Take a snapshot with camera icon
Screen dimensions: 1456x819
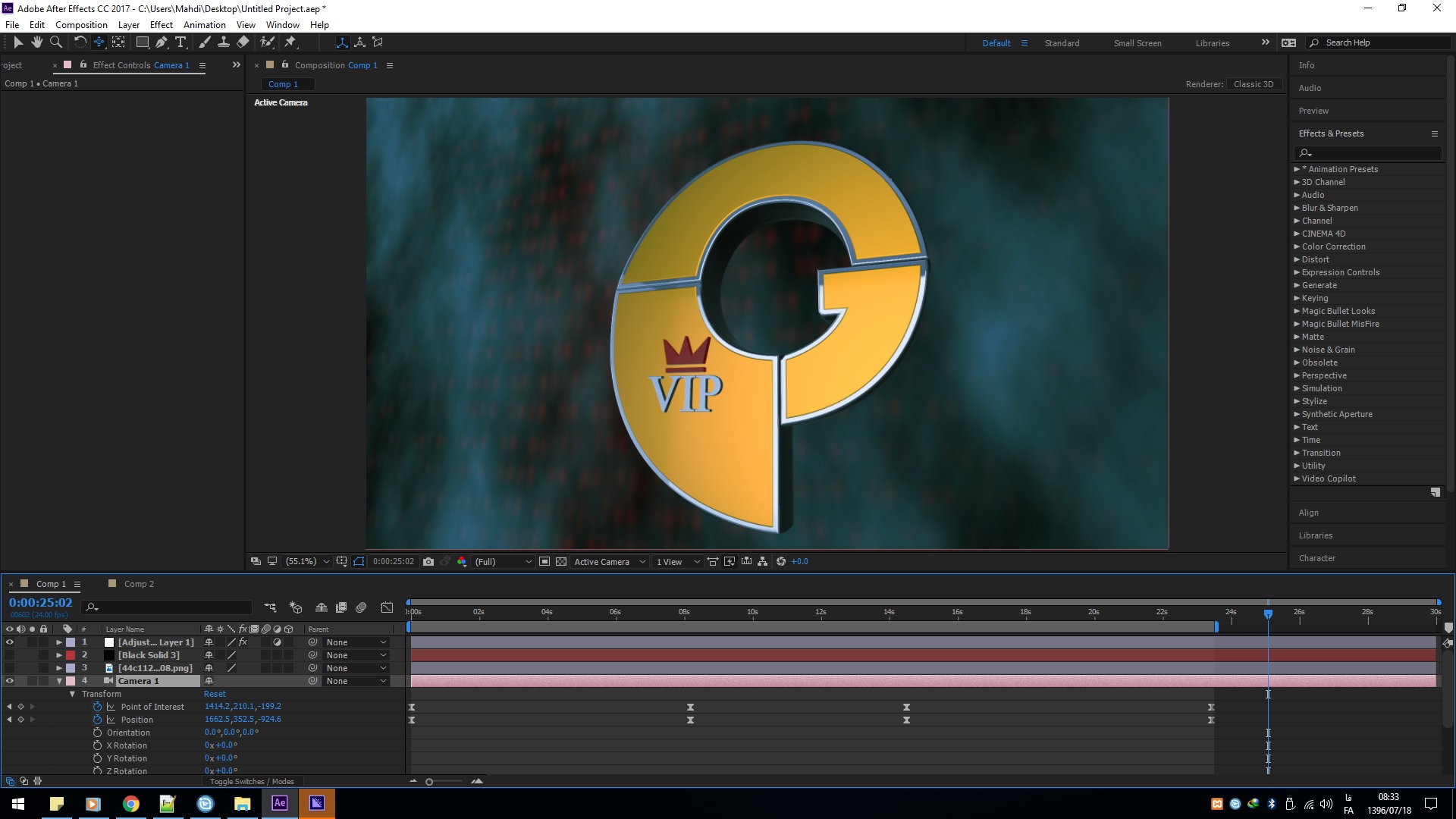click(428, 562)
